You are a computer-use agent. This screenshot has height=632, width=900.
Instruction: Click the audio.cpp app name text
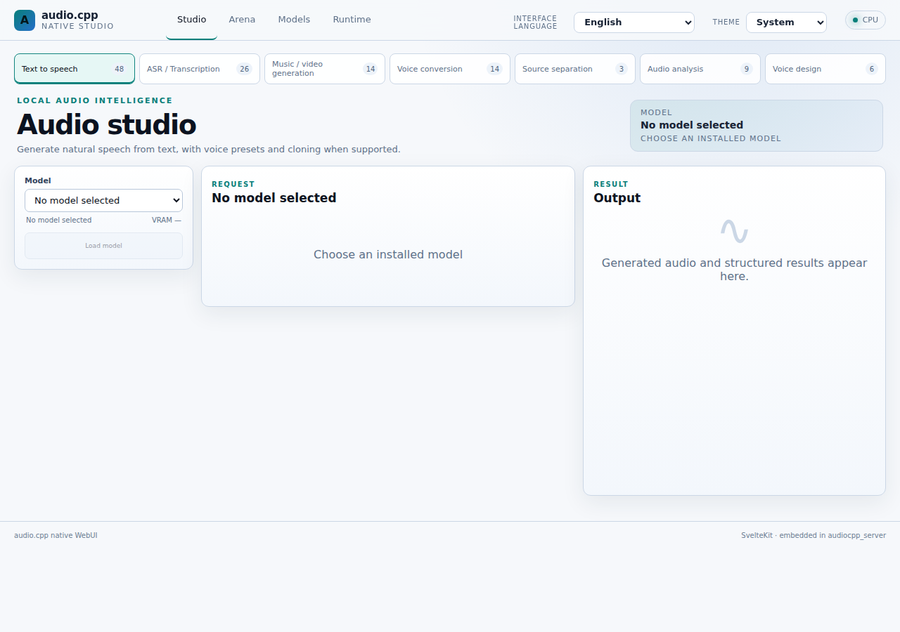(69, 15)
